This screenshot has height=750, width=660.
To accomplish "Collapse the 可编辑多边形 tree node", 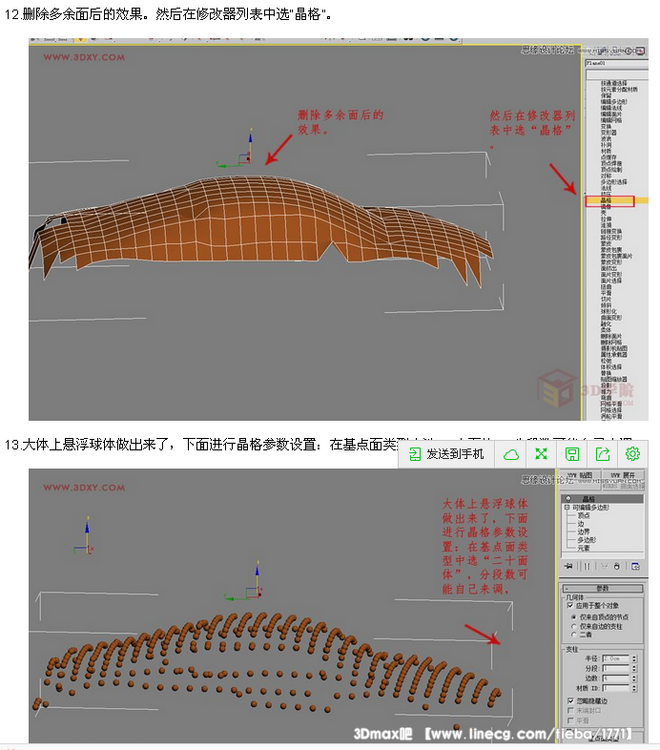I will (567, 507).
